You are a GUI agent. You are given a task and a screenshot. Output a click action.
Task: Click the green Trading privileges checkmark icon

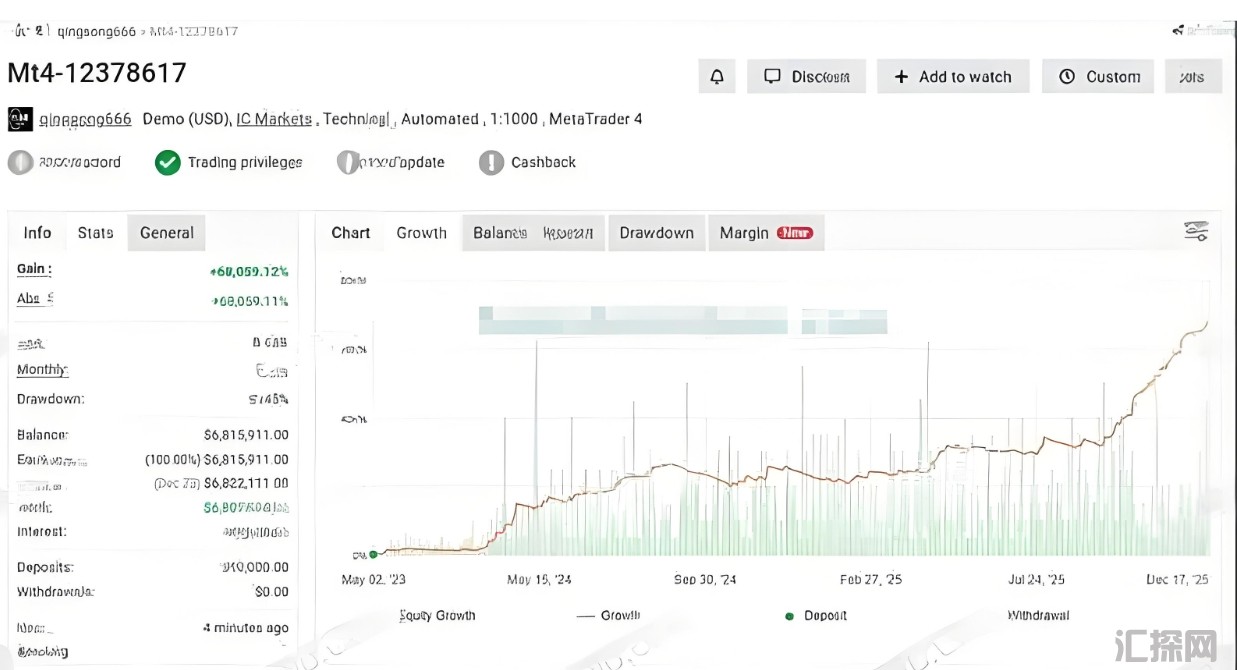click(168, 162)
